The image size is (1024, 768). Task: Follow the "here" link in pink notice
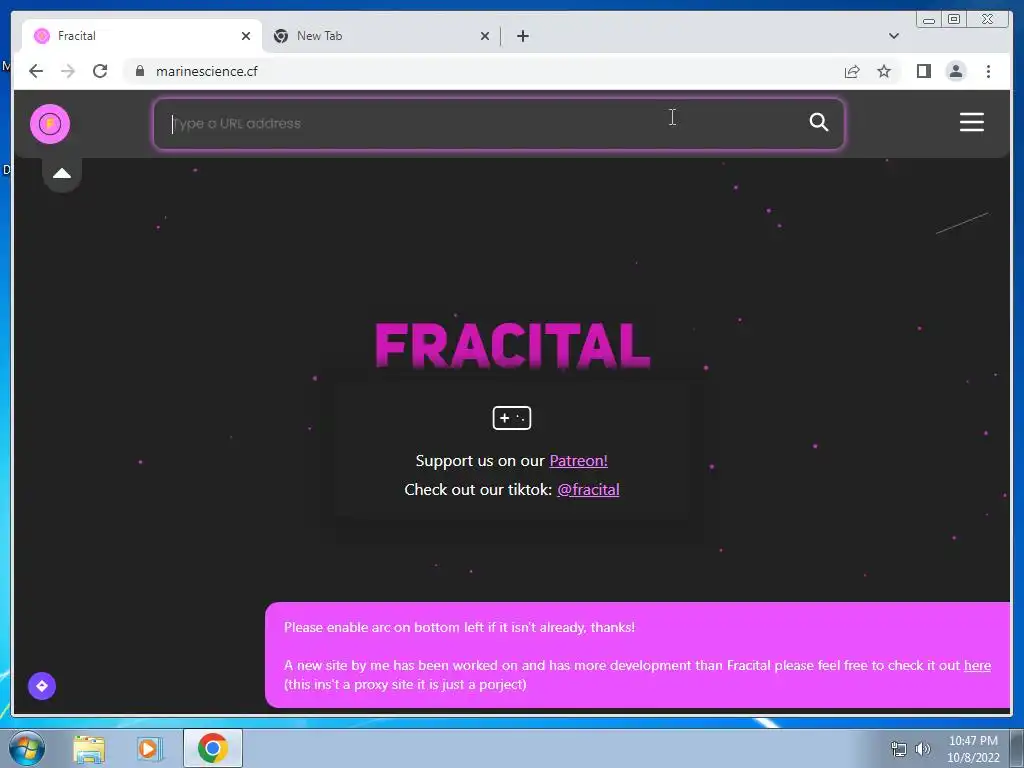point(977,665)
